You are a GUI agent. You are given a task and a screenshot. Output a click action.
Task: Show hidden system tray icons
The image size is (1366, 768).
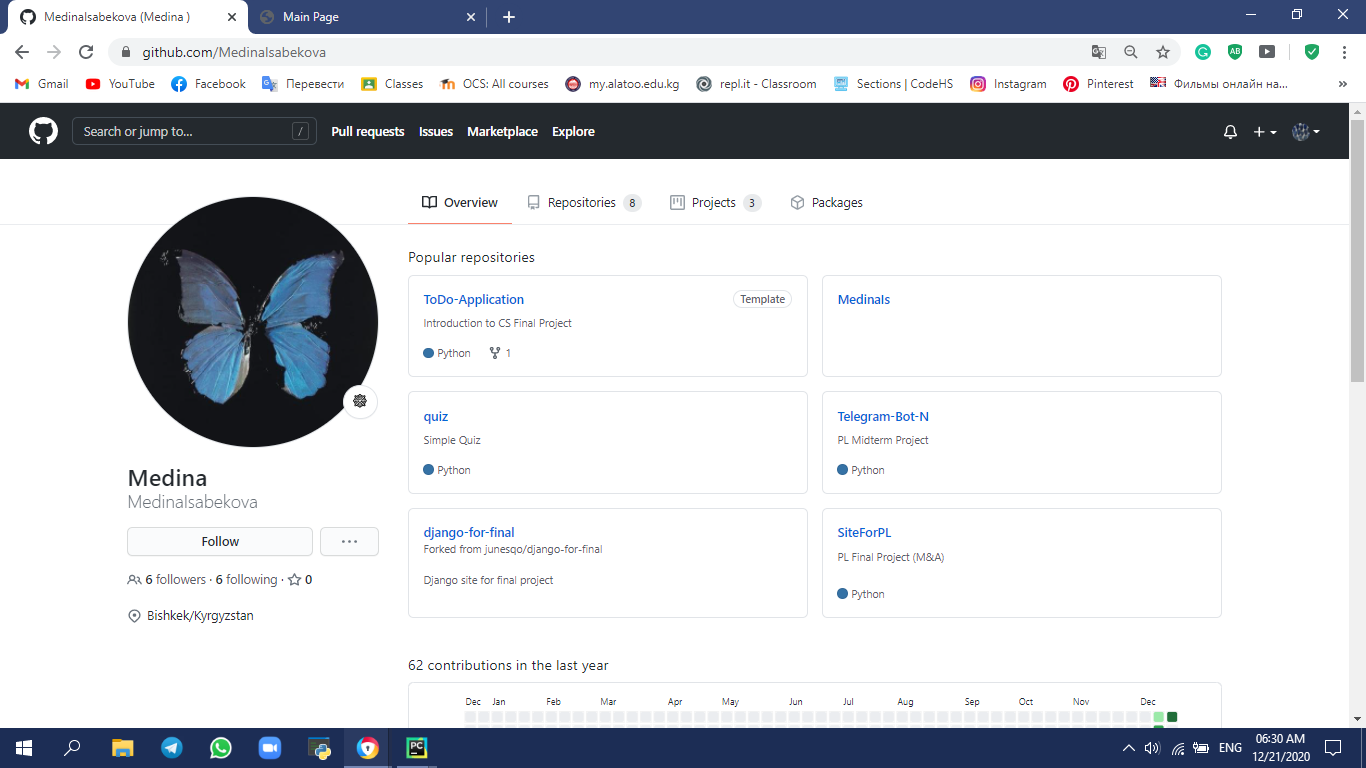(1128, 748)
